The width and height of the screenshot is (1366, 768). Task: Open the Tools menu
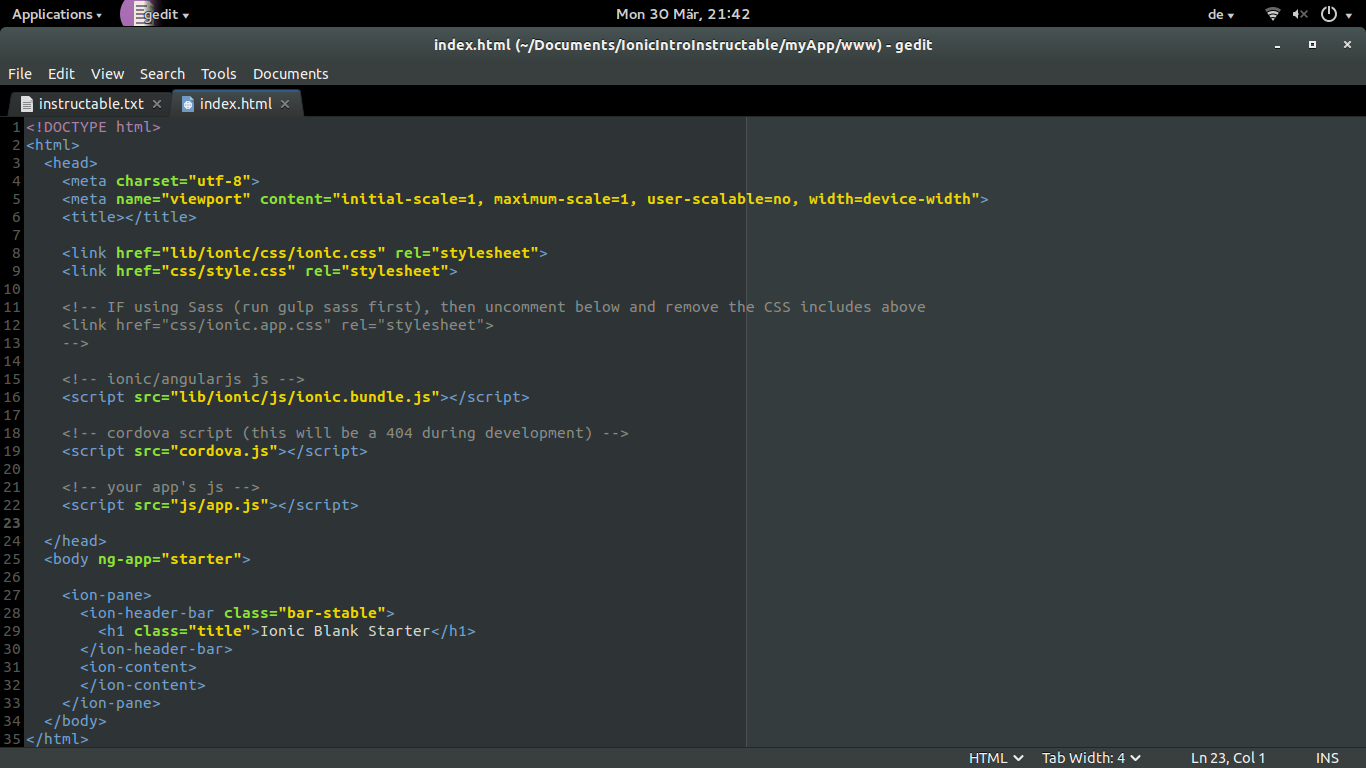pos(218,74)
